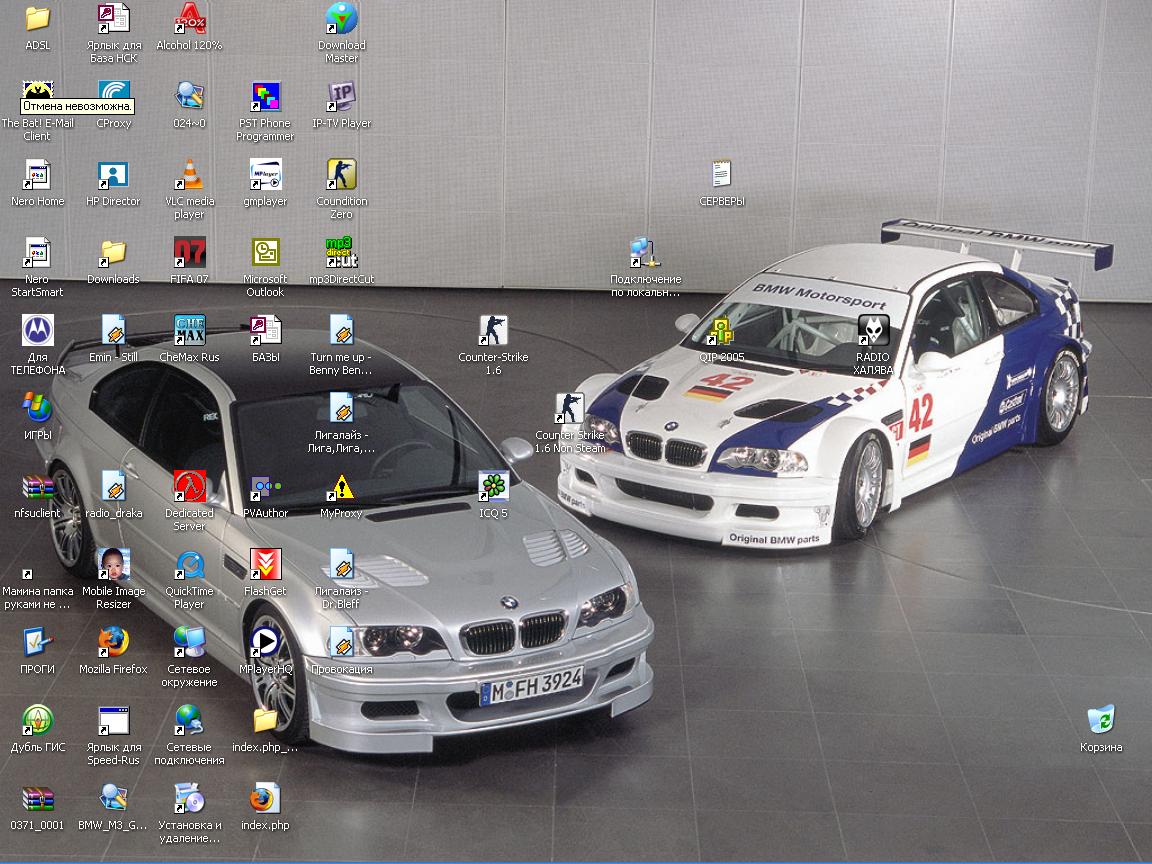Click the QIP 2005 messenger icon
The height and width of the screenshot is (864, 1152).
(x=721, y=331)
